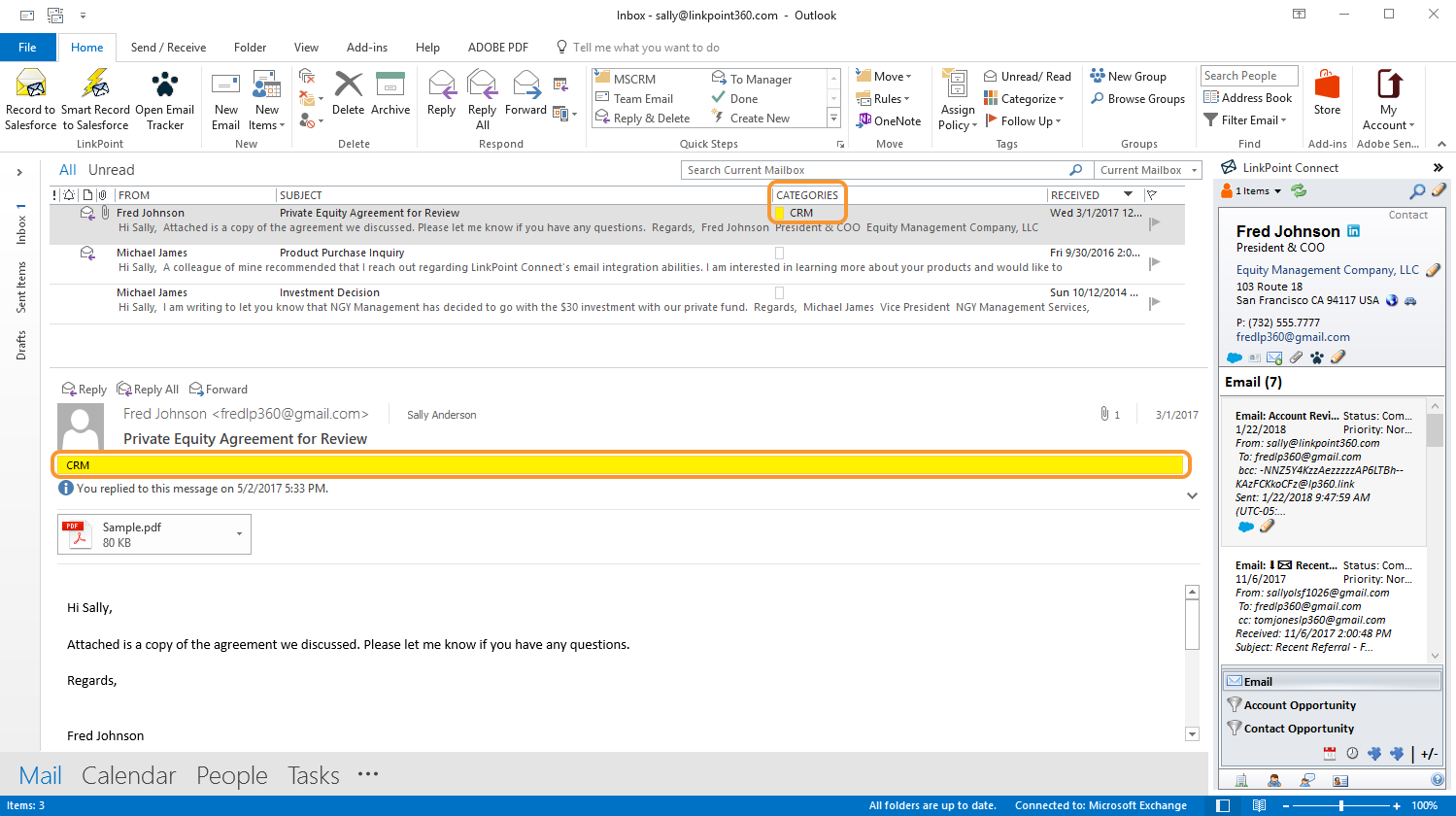Expand Follow Up dropdown
The image size is (1456, 816).
(1023, 121)
